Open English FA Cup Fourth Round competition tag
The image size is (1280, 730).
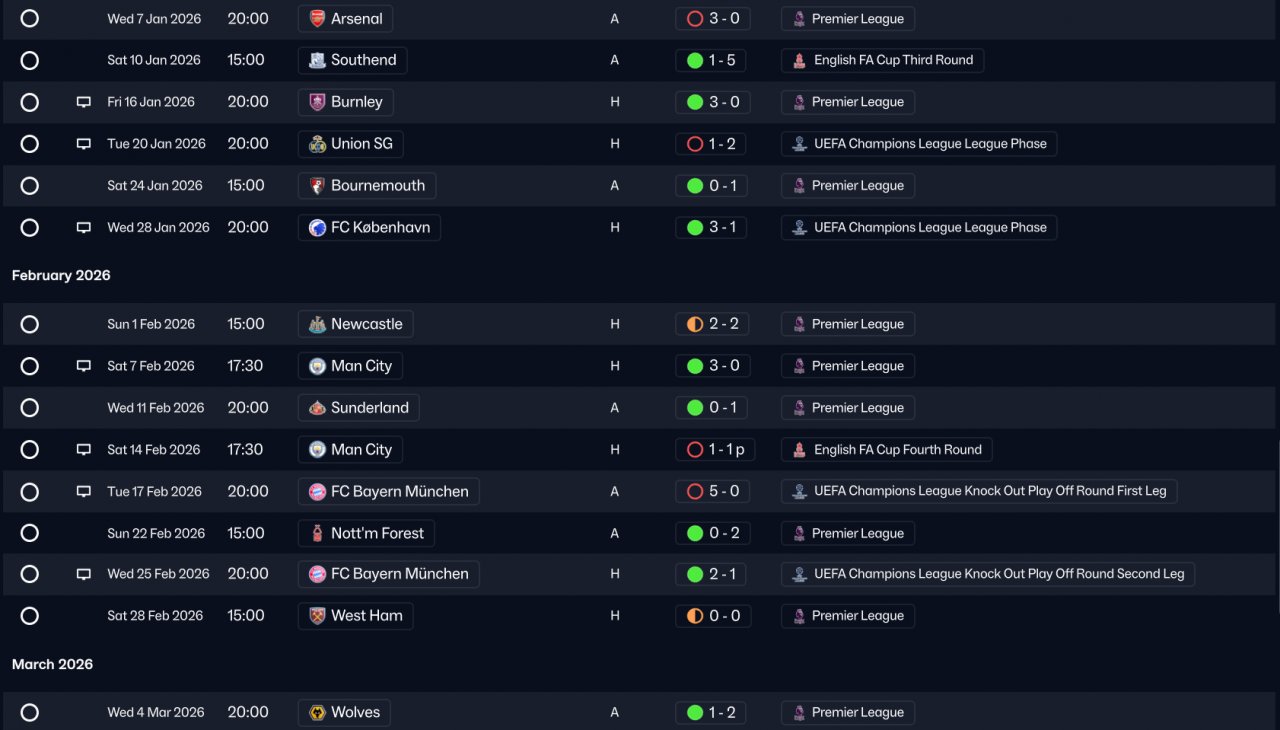pyautogui.click(x=887, y=450)
